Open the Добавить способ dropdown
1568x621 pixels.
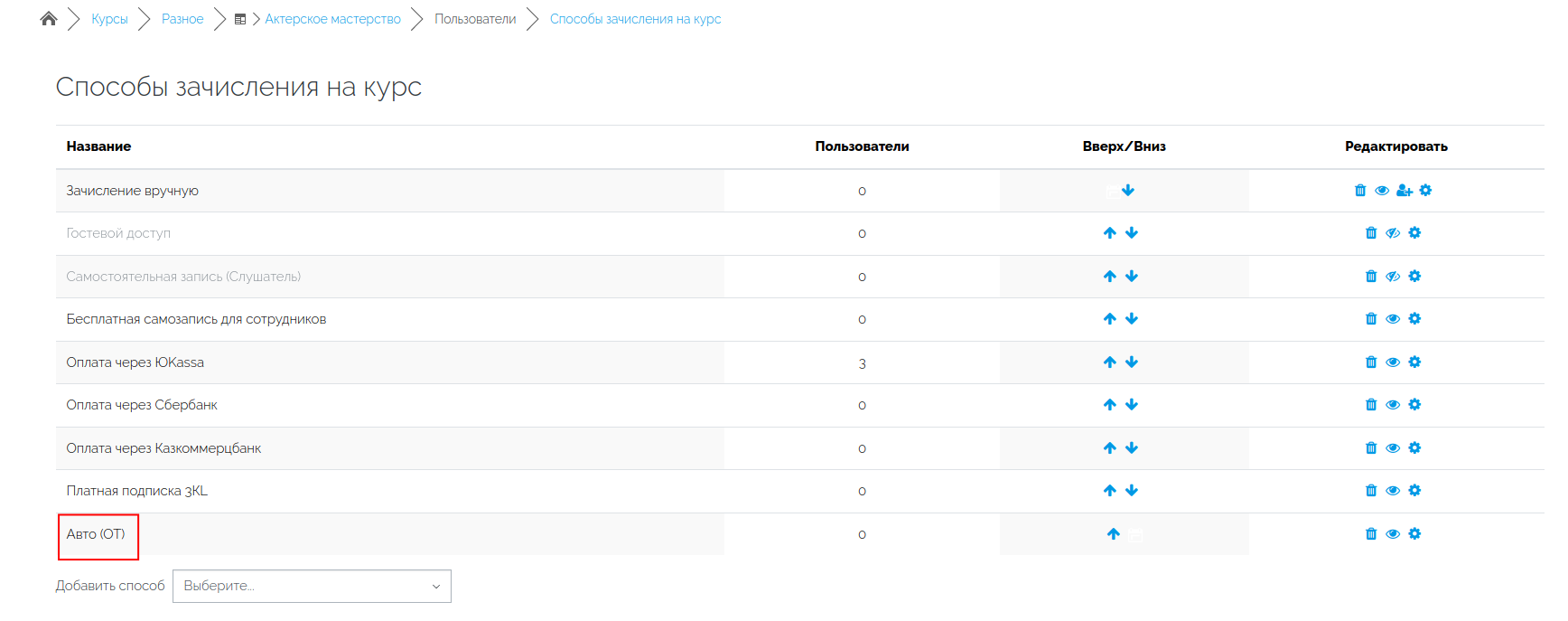312,586
